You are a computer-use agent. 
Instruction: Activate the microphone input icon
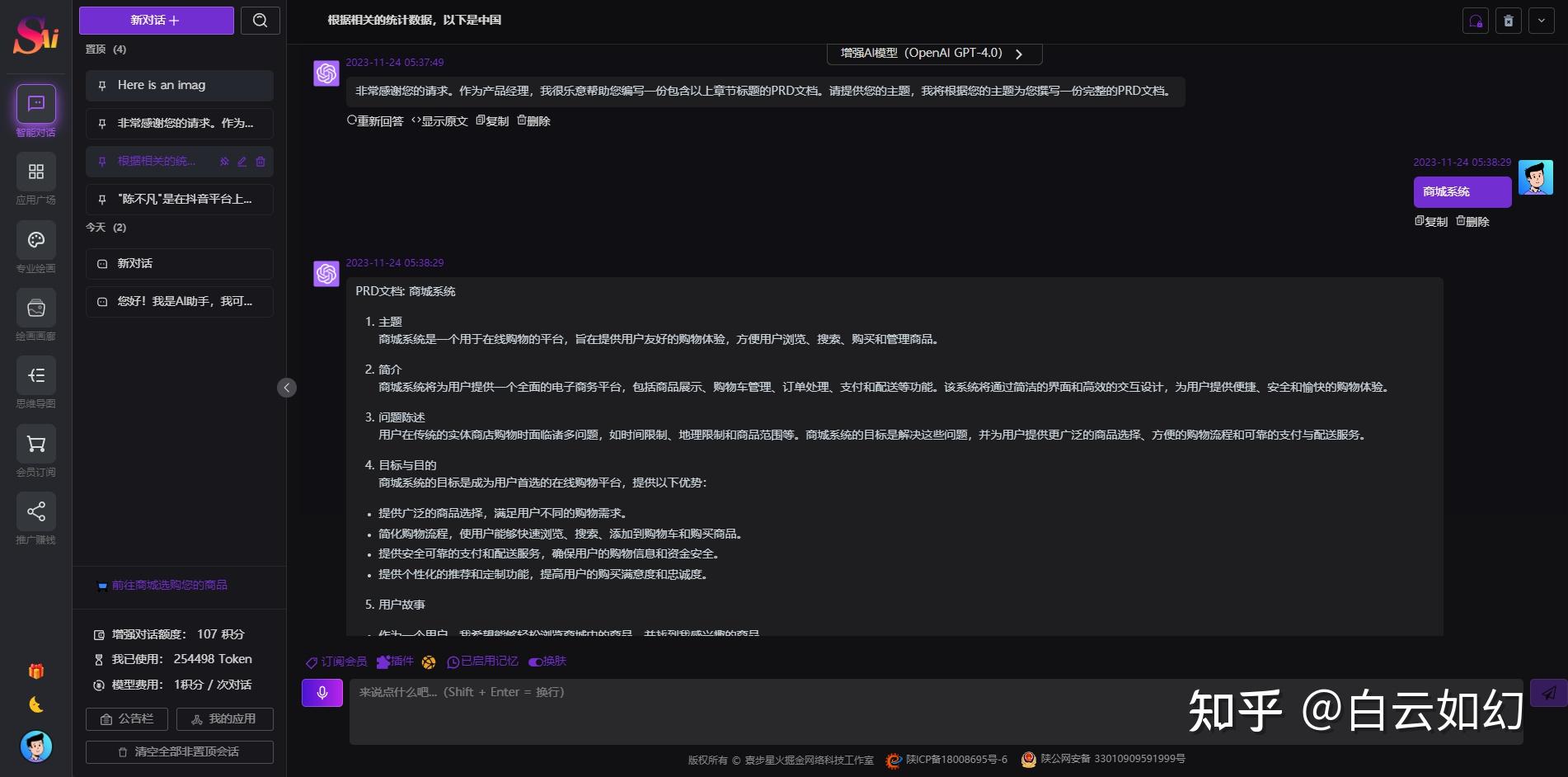pyautogui.click(x=322, y=692)
